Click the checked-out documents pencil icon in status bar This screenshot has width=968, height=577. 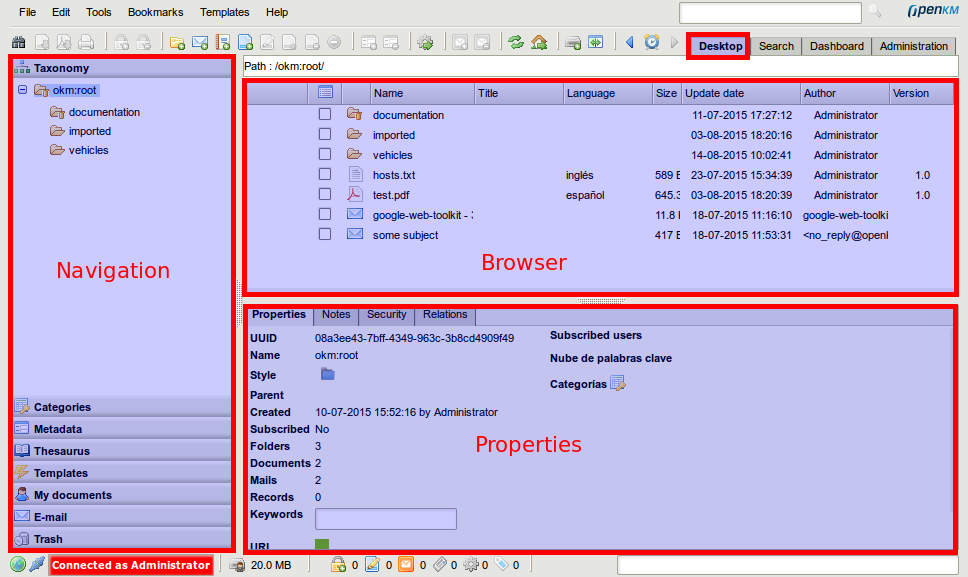(372, 564)
